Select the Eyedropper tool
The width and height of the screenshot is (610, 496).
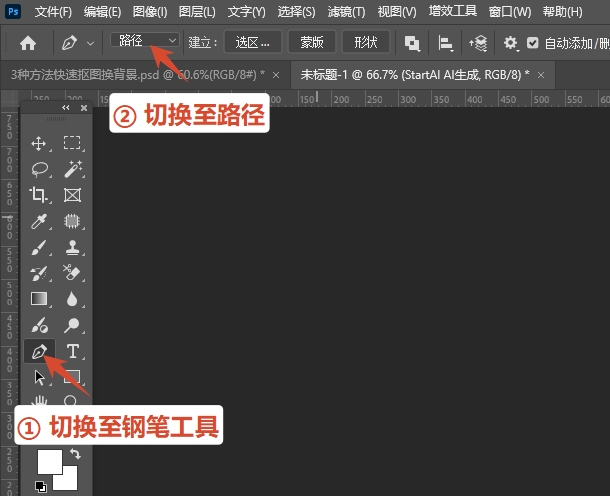[39, 221]
